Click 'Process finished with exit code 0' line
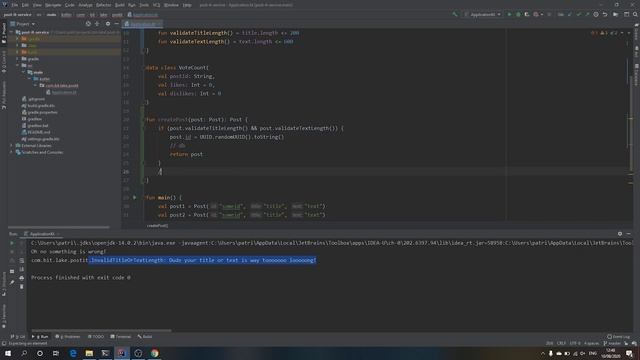Viewport: 640px width, 360px height. [81, 278]
